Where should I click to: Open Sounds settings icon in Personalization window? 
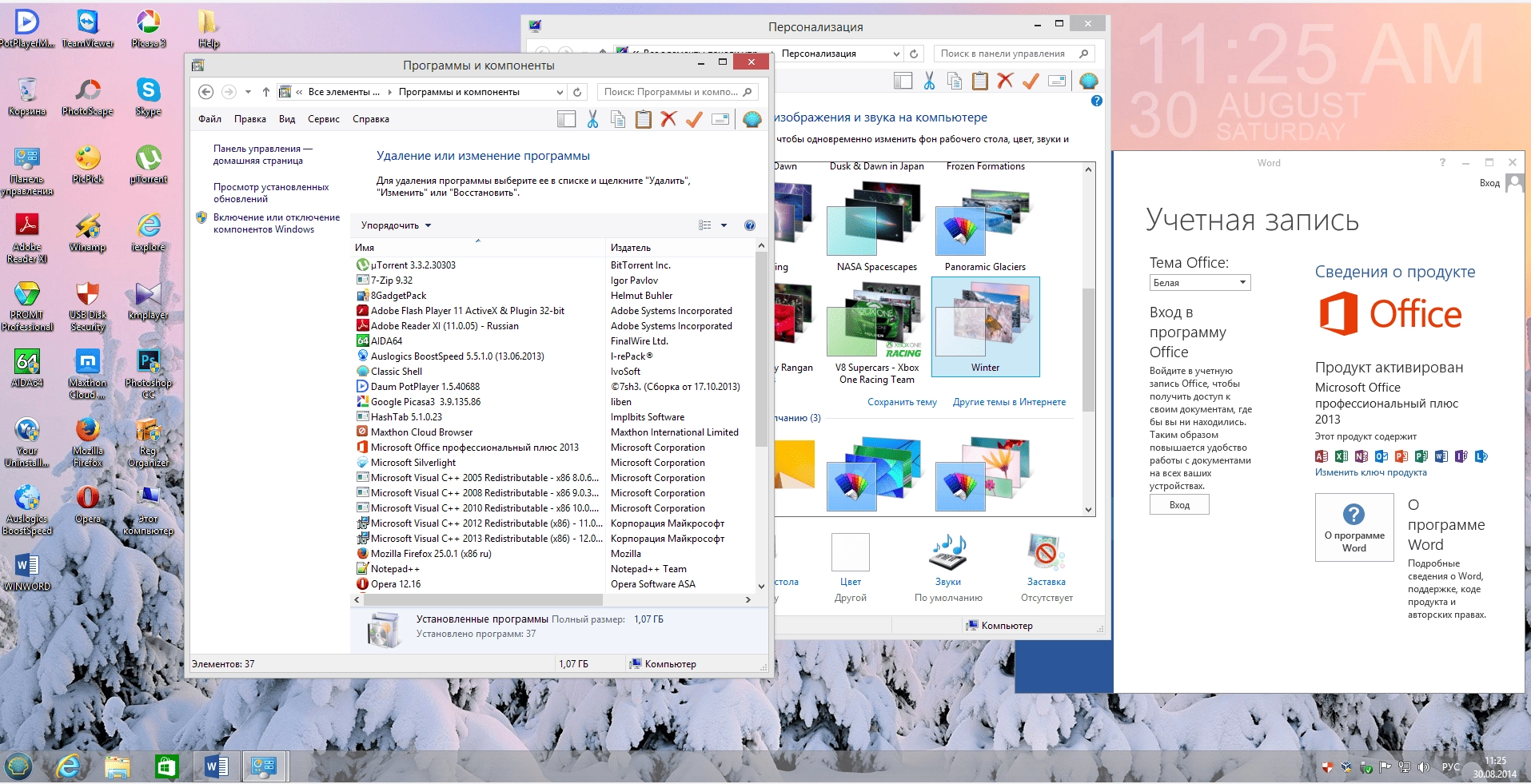(x=948, y=551)
